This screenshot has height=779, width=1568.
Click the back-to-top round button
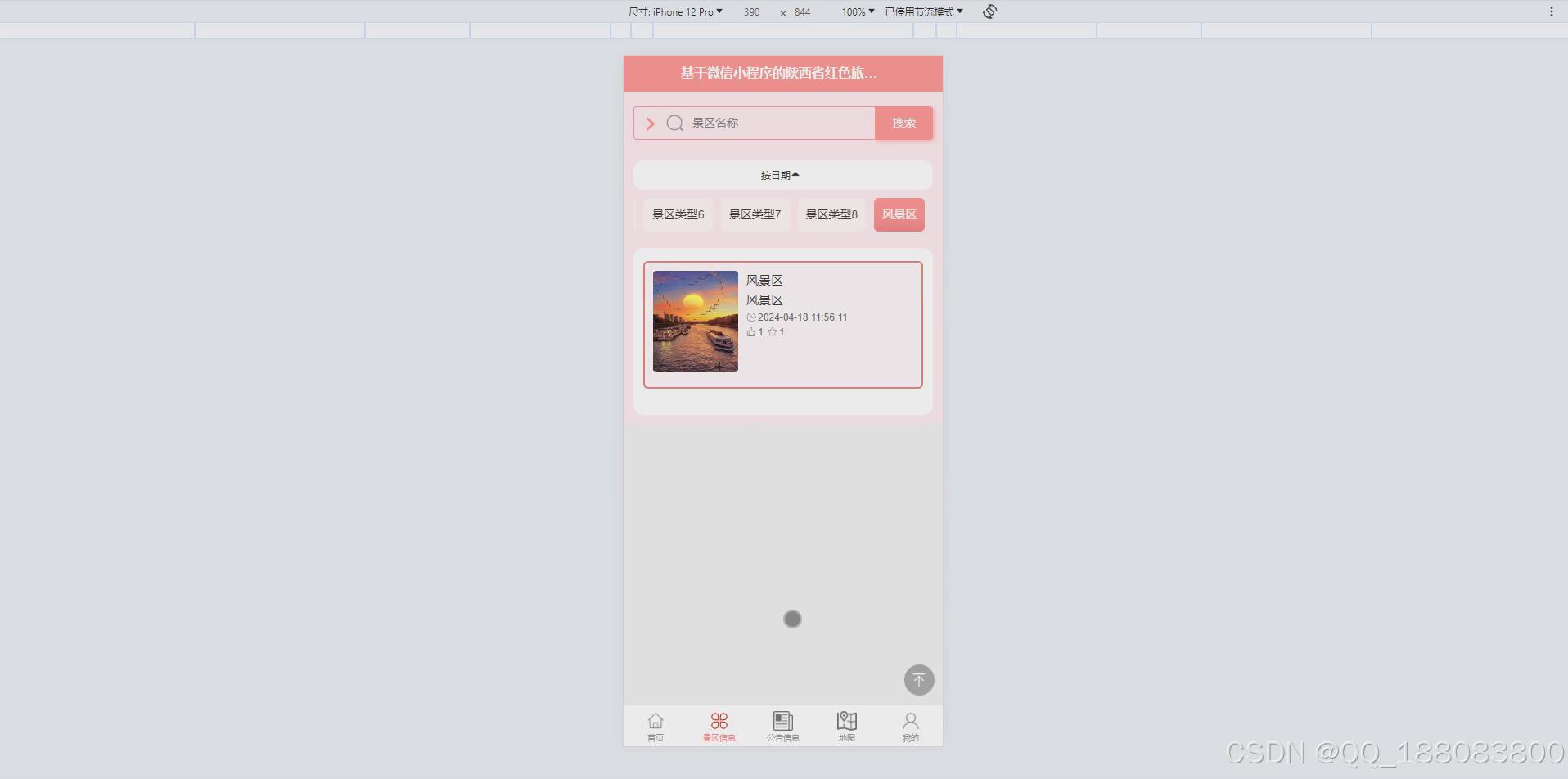(919, 680)
